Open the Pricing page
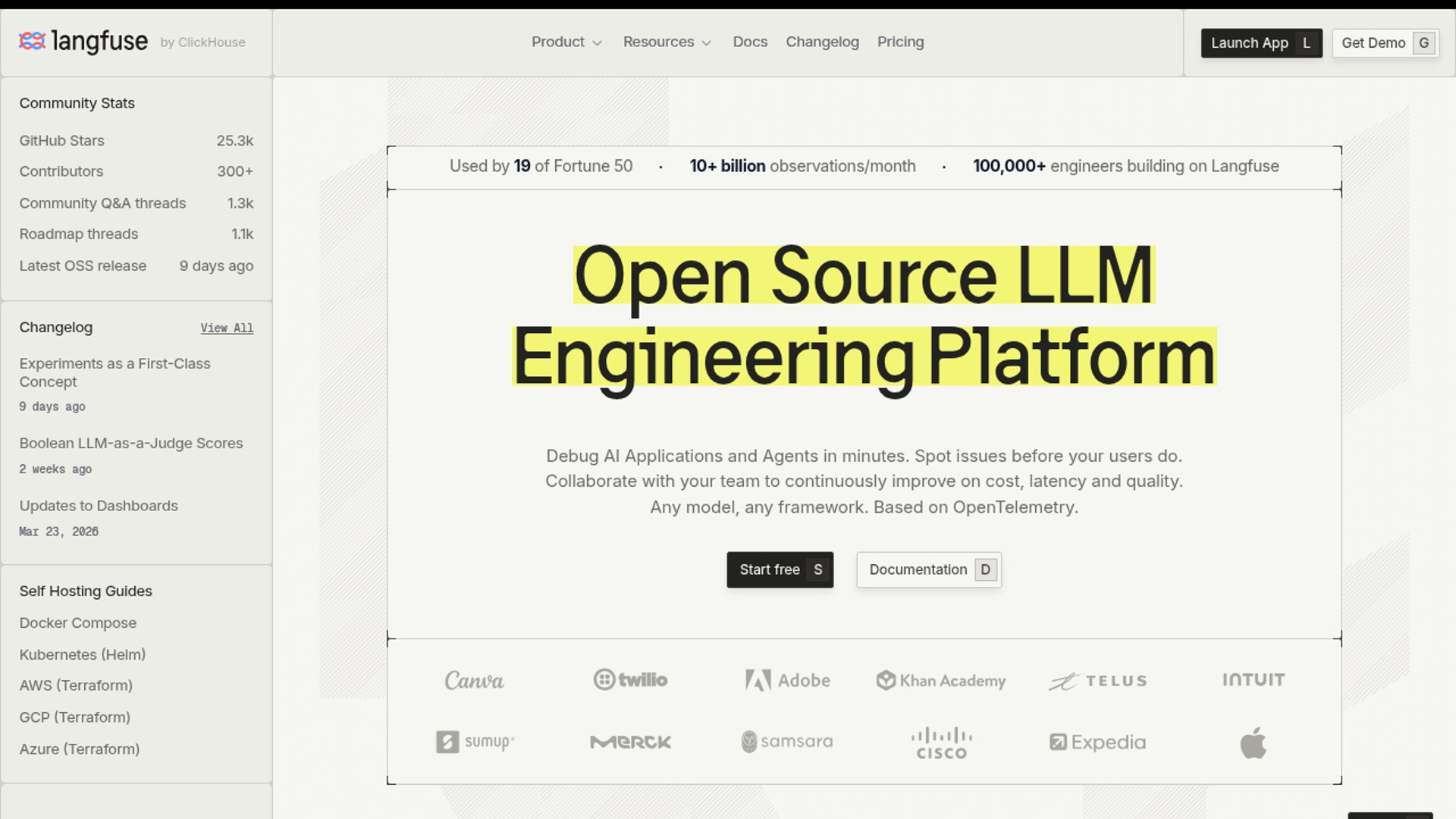The image size is (1456, 819). point(900,42)
